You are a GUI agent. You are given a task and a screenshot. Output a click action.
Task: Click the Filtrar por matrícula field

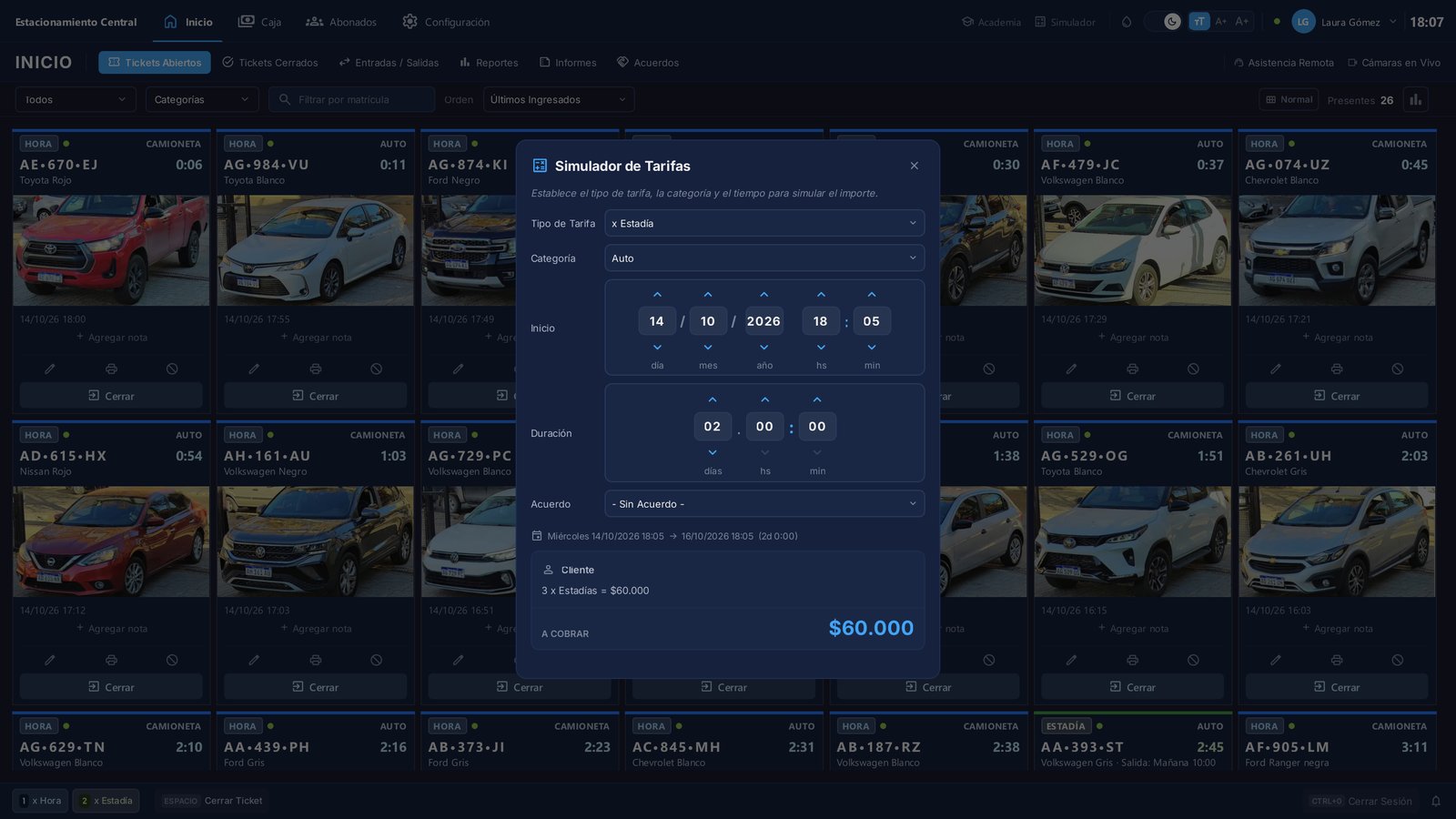[352, 100]
